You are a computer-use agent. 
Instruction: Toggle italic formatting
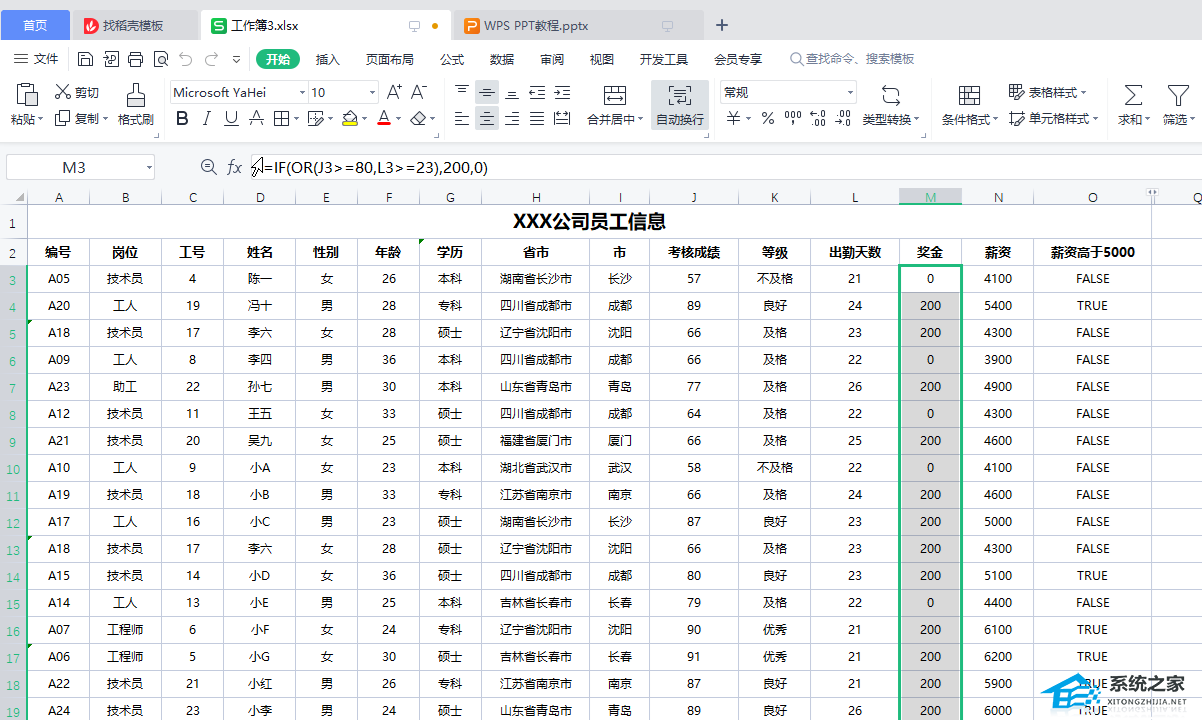click(x=207, y=119)
